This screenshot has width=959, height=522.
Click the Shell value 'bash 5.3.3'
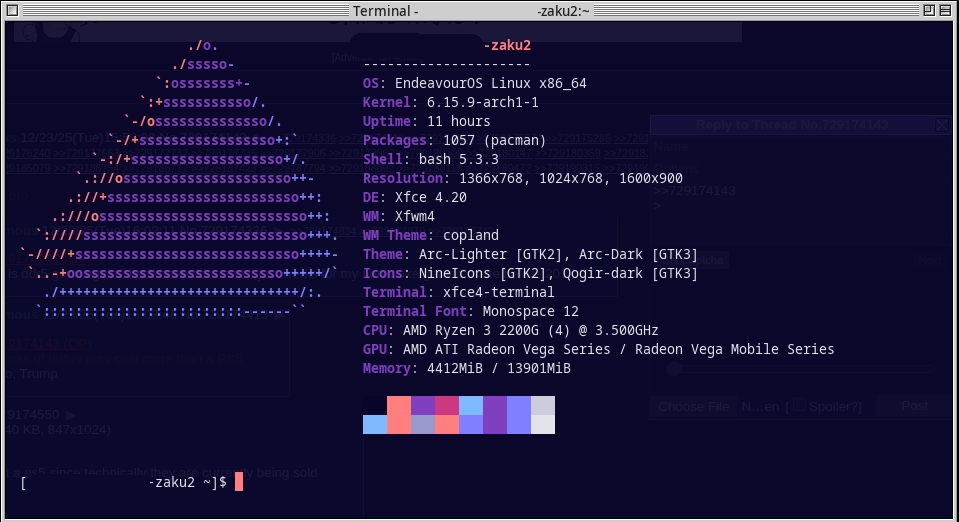pyautogui.click(x=459, y=159)
